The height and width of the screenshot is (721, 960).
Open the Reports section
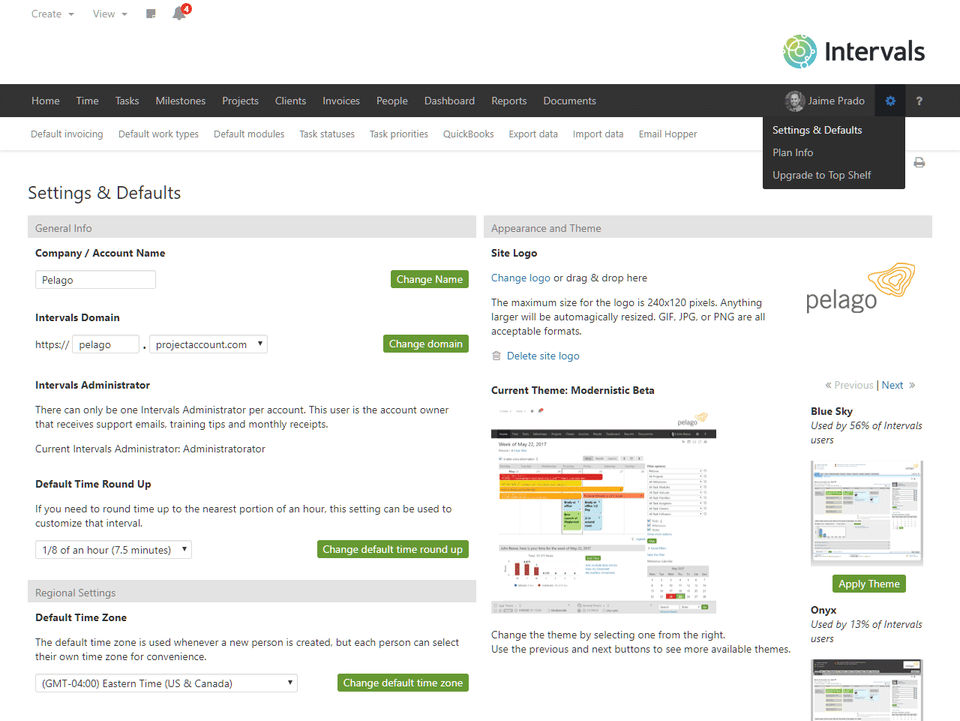pyautogui.click(x=509, y=101)
